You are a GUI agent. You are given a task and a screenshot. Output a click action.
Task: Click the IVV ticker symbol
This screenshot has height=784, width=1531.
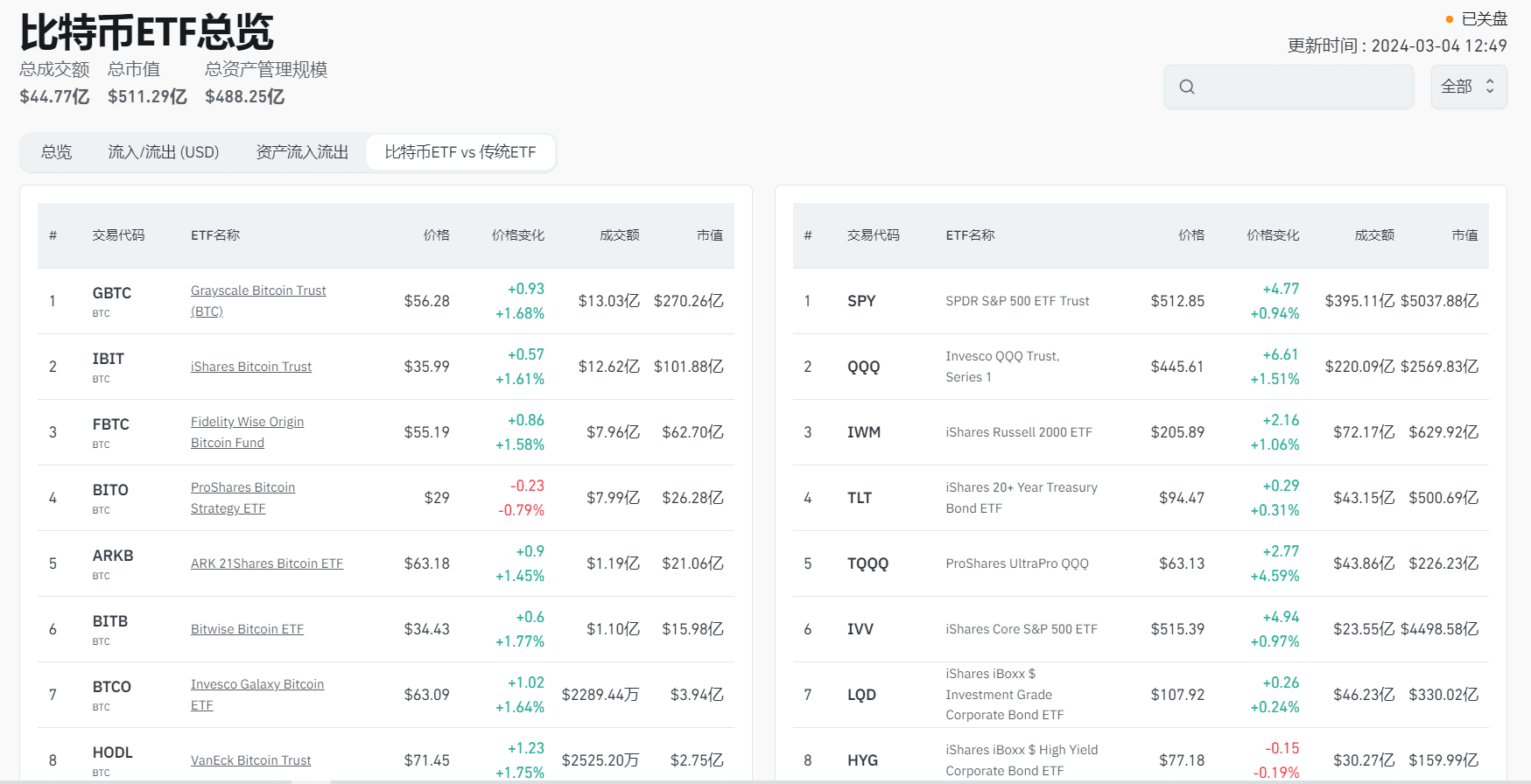click(860, 629)
